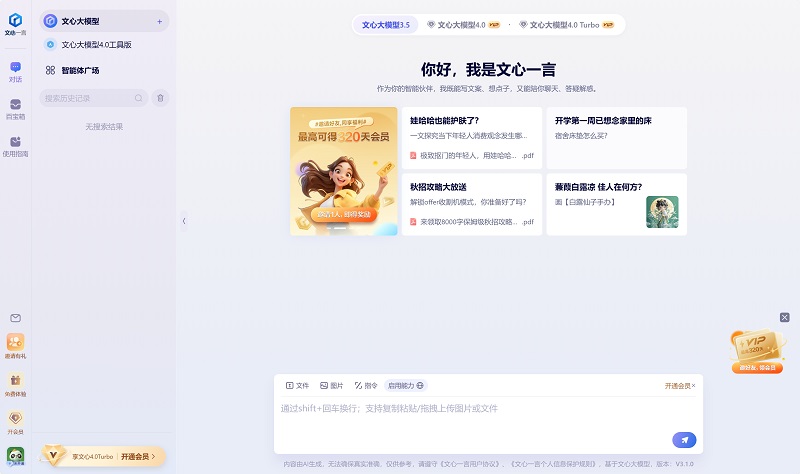
Task: Open the 开学第一周已想念家里的床 card
Action: (x=616, y=138)
